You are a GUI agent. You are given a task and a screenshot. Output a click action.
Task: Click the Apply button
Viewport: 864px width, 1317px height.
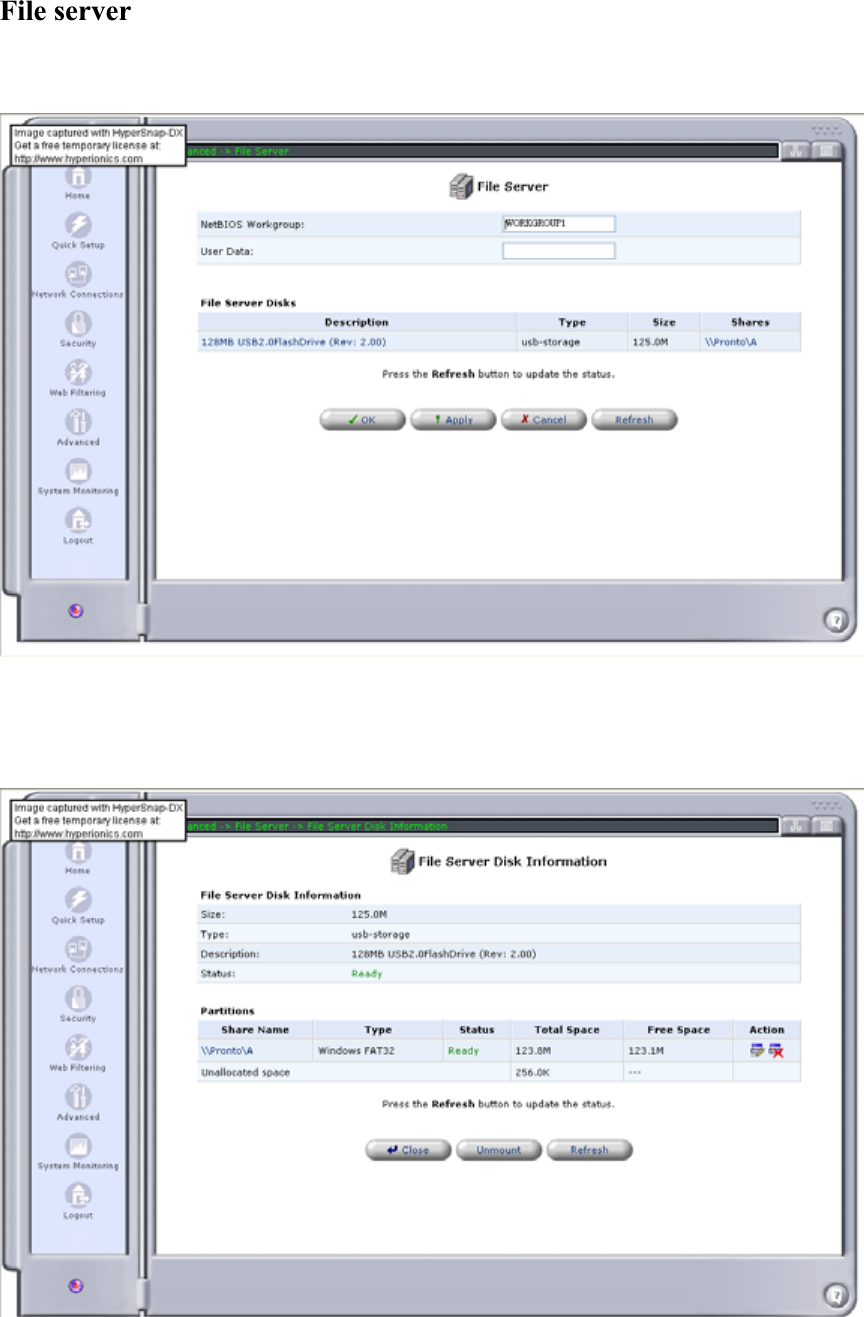[x=453, y=419]
